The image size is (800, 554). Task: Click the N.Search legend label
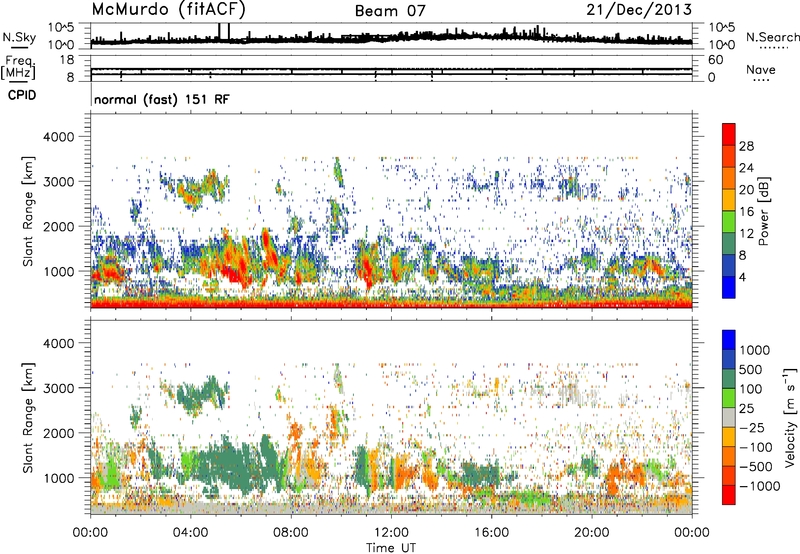772,37
